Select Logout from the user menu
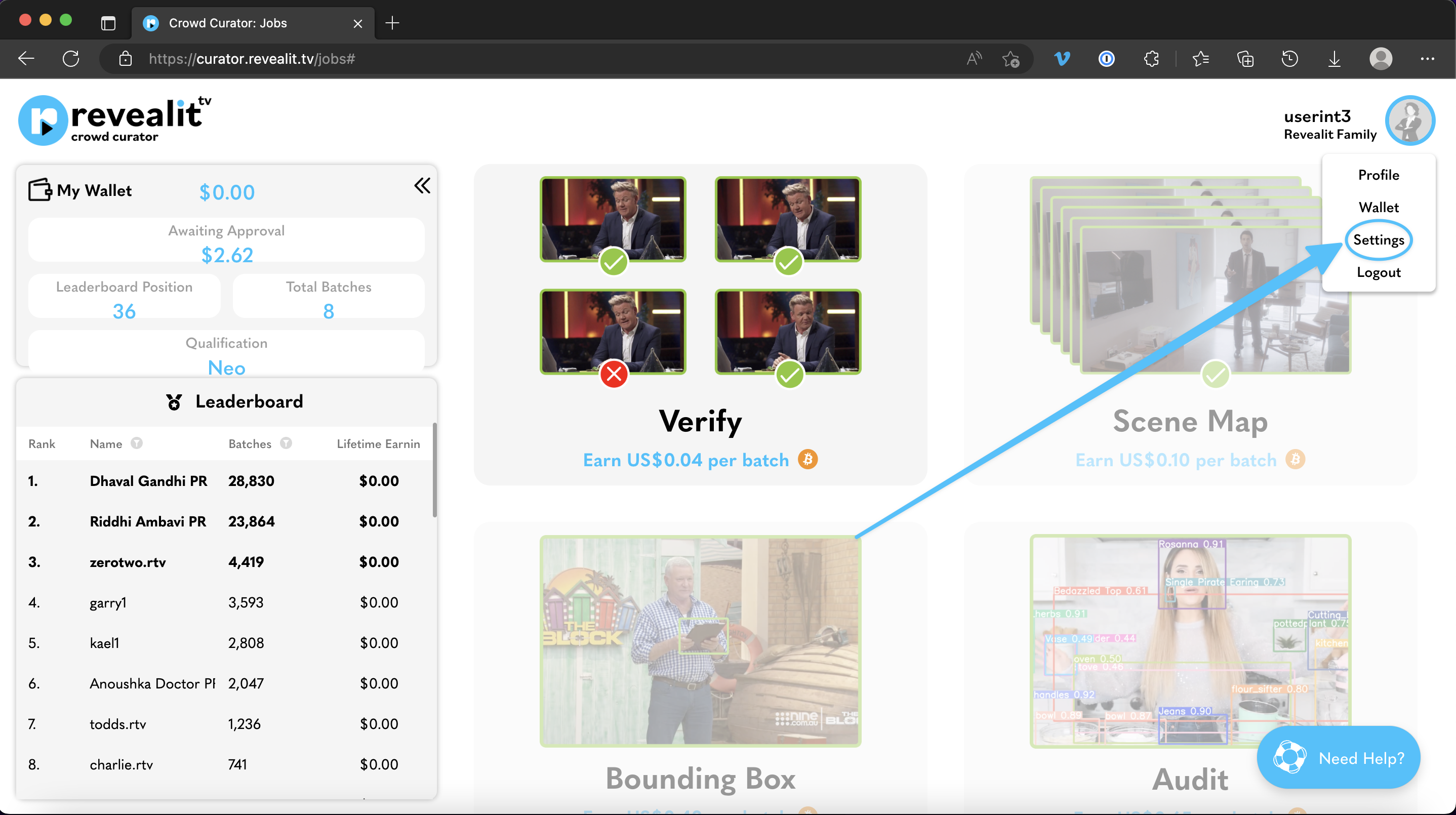 coord(1378,272)
